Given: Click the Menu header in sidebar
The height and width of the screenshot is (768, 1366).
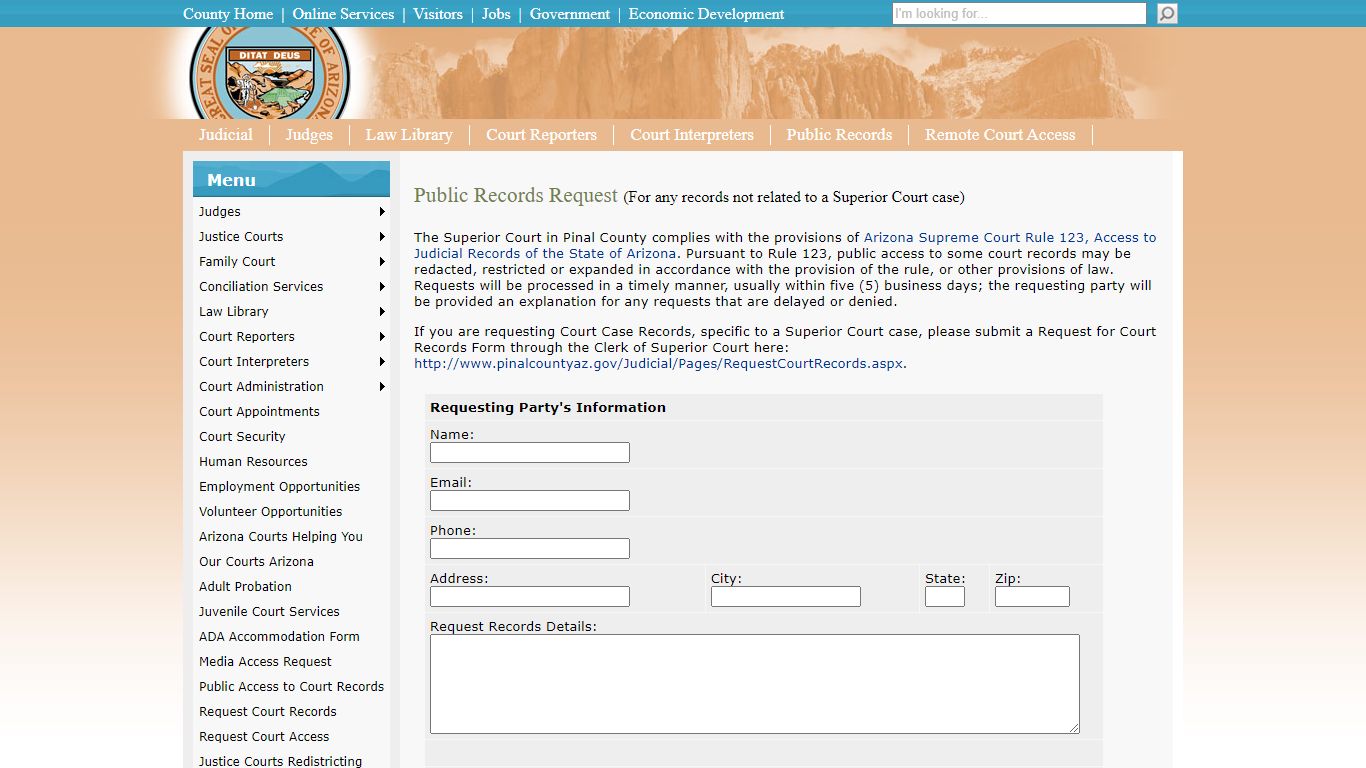Looking at the screenshot, I should (291, 179).
